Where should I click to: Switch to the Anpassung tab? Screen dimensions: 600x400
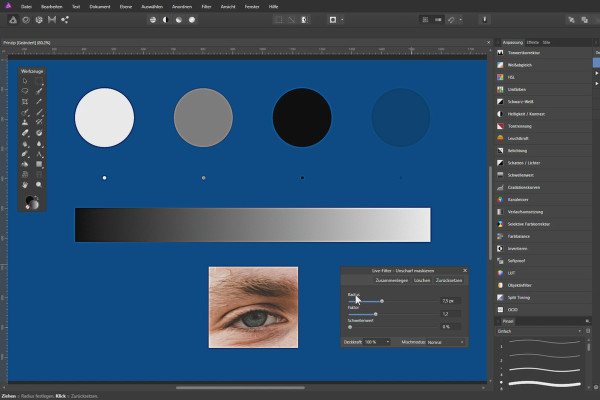513,42
